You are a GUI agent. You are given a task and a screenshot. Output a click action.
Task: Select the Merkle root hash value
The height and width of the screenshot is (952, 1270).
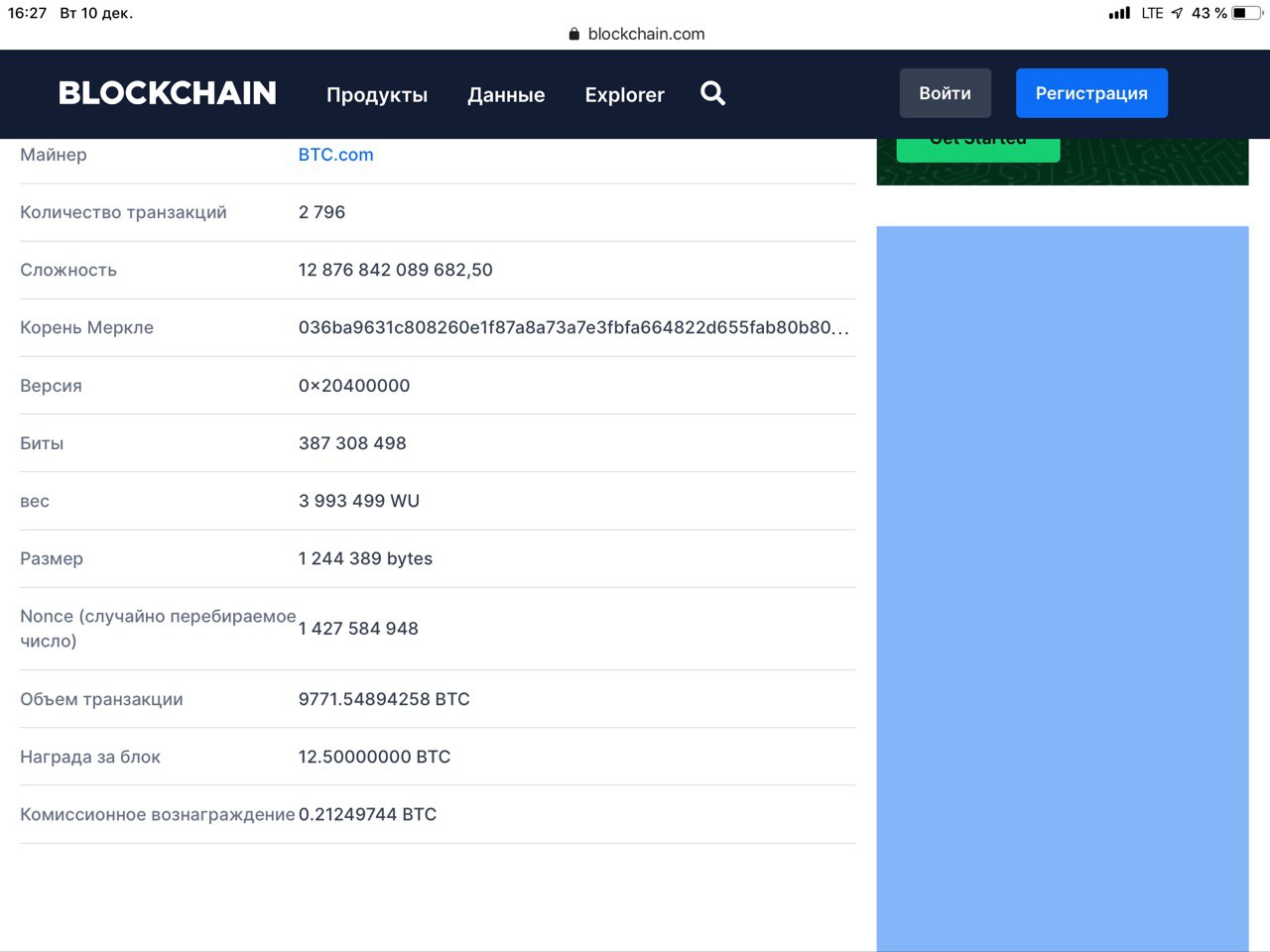[573, 327]
